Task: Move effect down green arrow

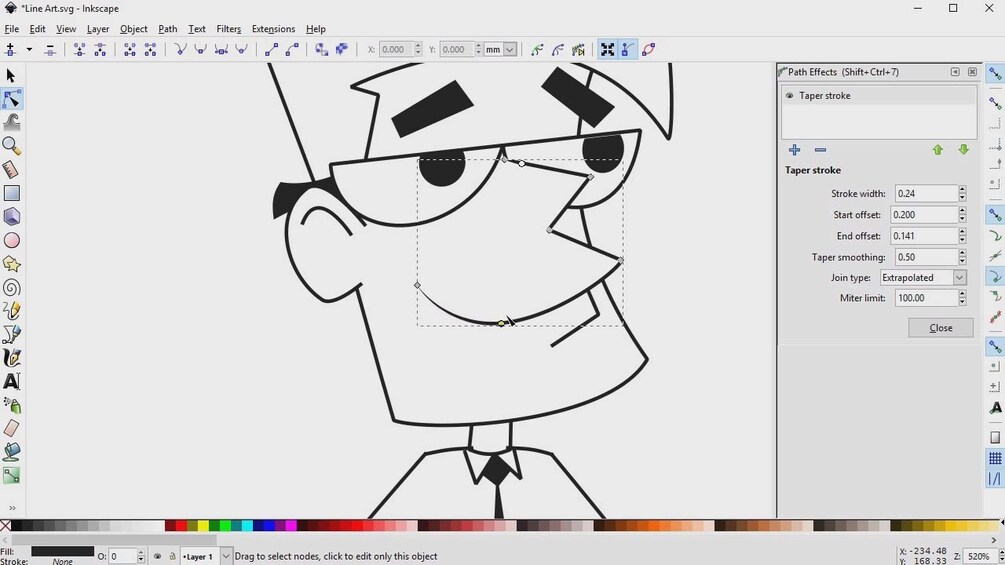Action: pos(963,150)
